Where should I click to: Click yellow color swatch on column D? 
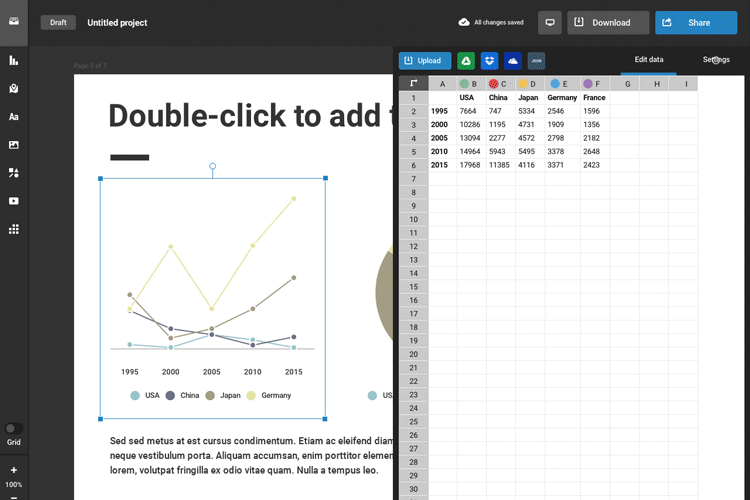523,84
